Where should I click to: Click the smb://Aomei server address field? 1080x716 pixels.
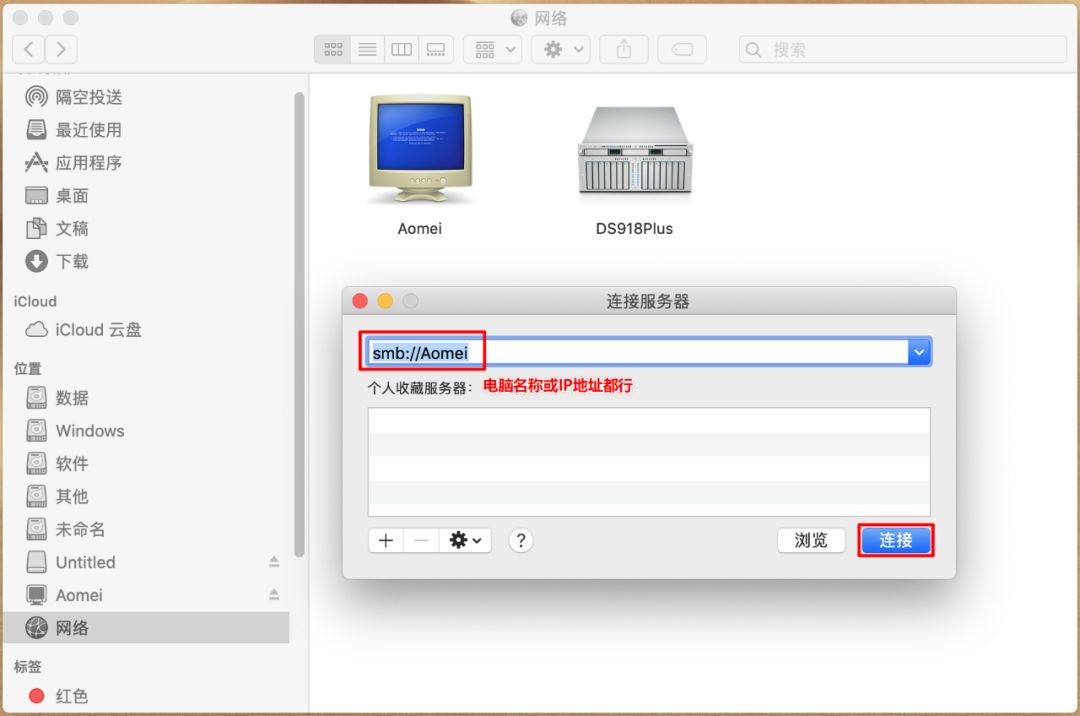tap(637, 352)
